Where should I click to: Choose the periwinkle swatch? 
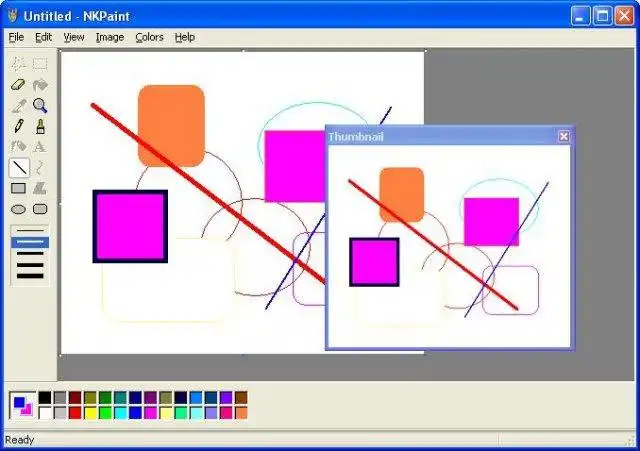tap(211, 413)
